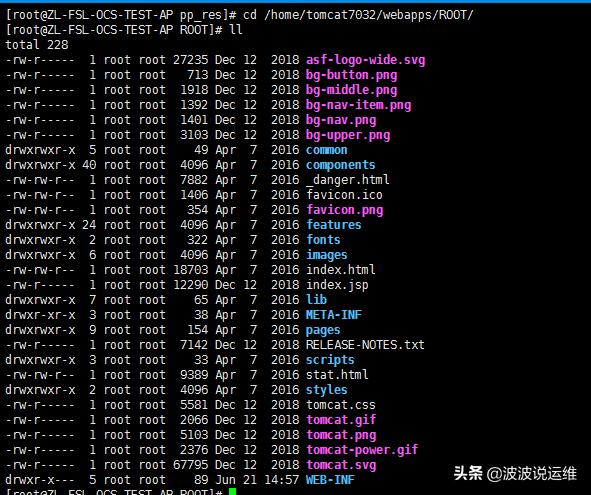Click the drwxr-x--- permissions of WEB-INF

click(40, 480)
